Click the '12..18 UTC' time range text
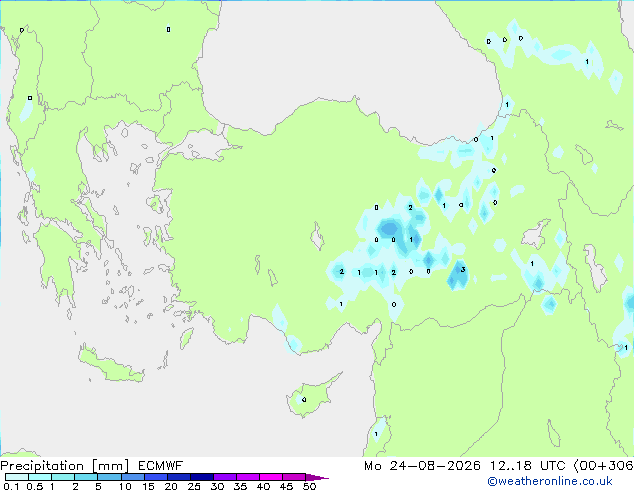Image resolution: width=634 pixels, height=490 pixels. [527, 466]
